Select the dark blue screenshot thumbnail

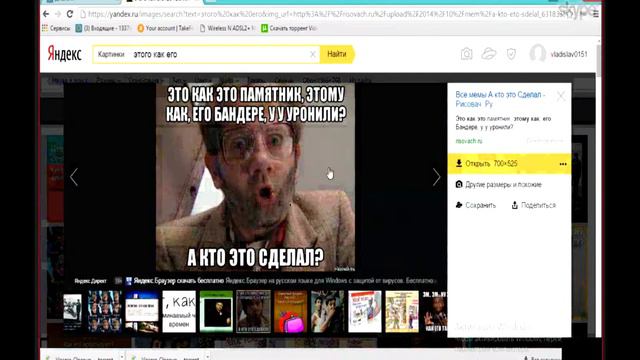[142, 311]
